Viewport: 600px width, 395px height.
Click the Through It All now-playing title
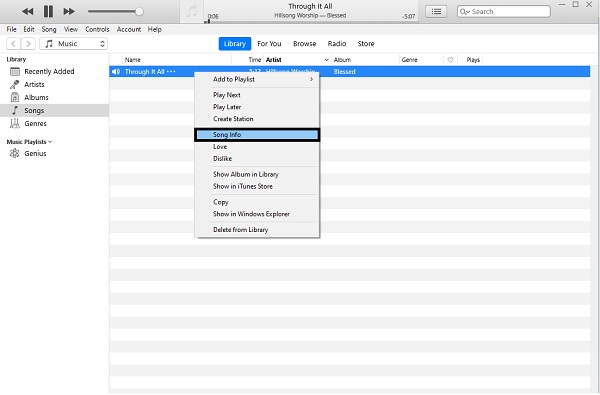[x=310, y=6]
